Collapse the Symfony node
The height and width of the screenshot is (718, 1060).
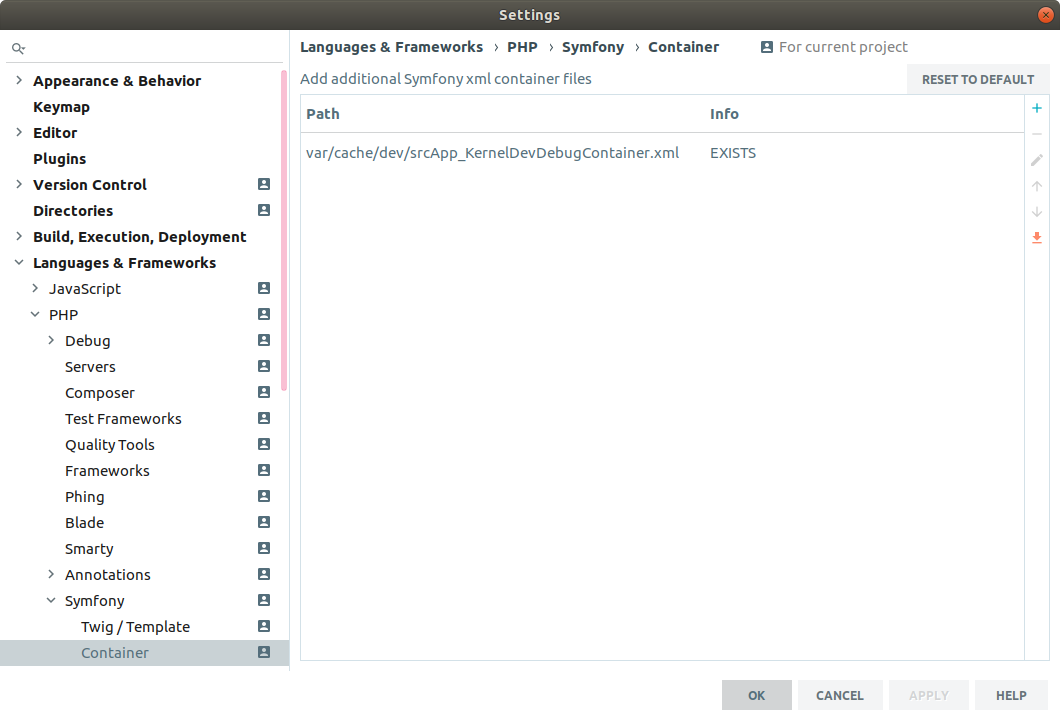(51, 600)
